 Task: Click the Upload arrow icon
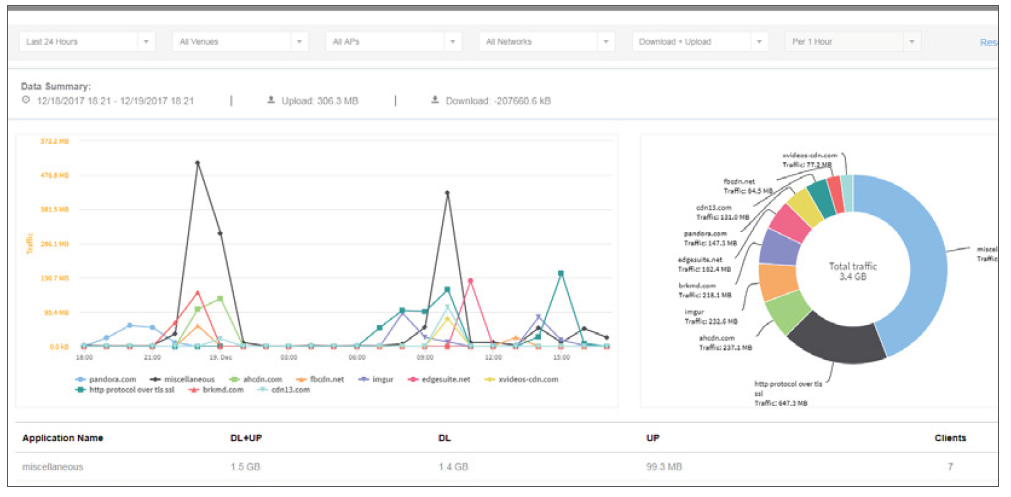[271, 101]
